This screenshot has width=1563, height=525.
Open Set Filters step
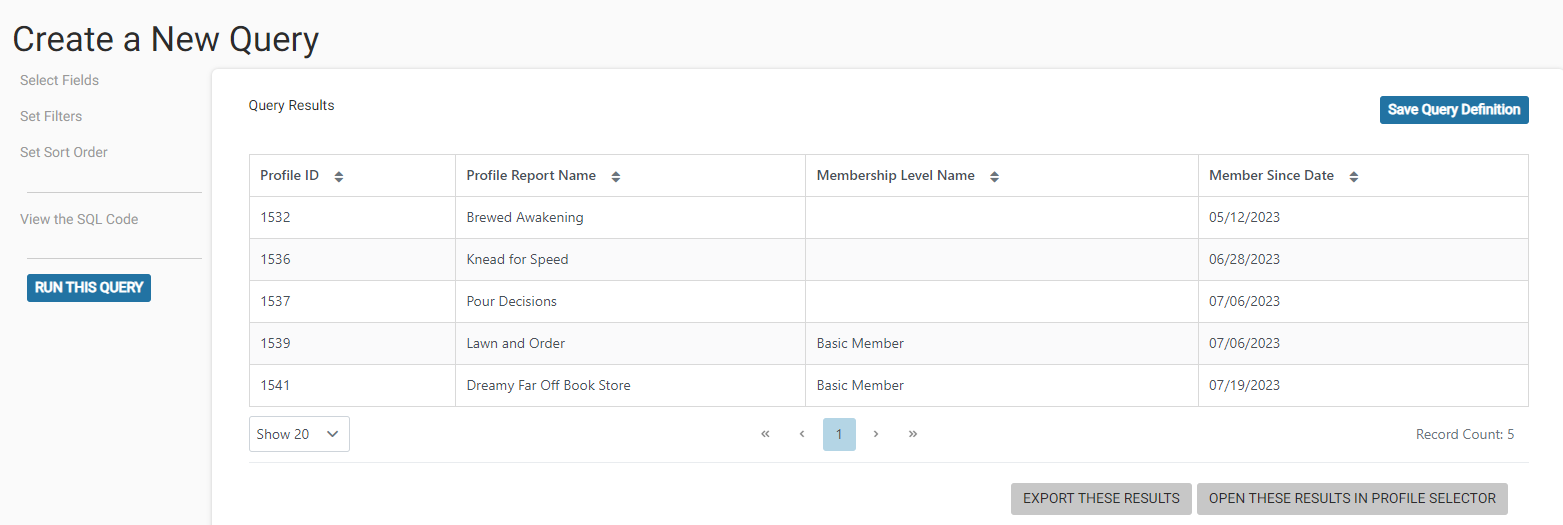pyautogui.click(x=51, y=116)
